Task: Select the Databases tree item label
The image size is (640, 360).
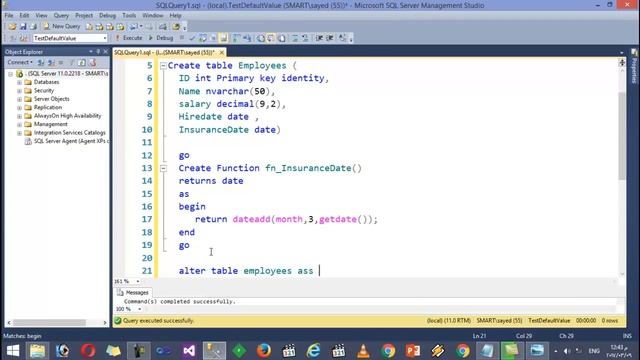Action: (47, 82)
